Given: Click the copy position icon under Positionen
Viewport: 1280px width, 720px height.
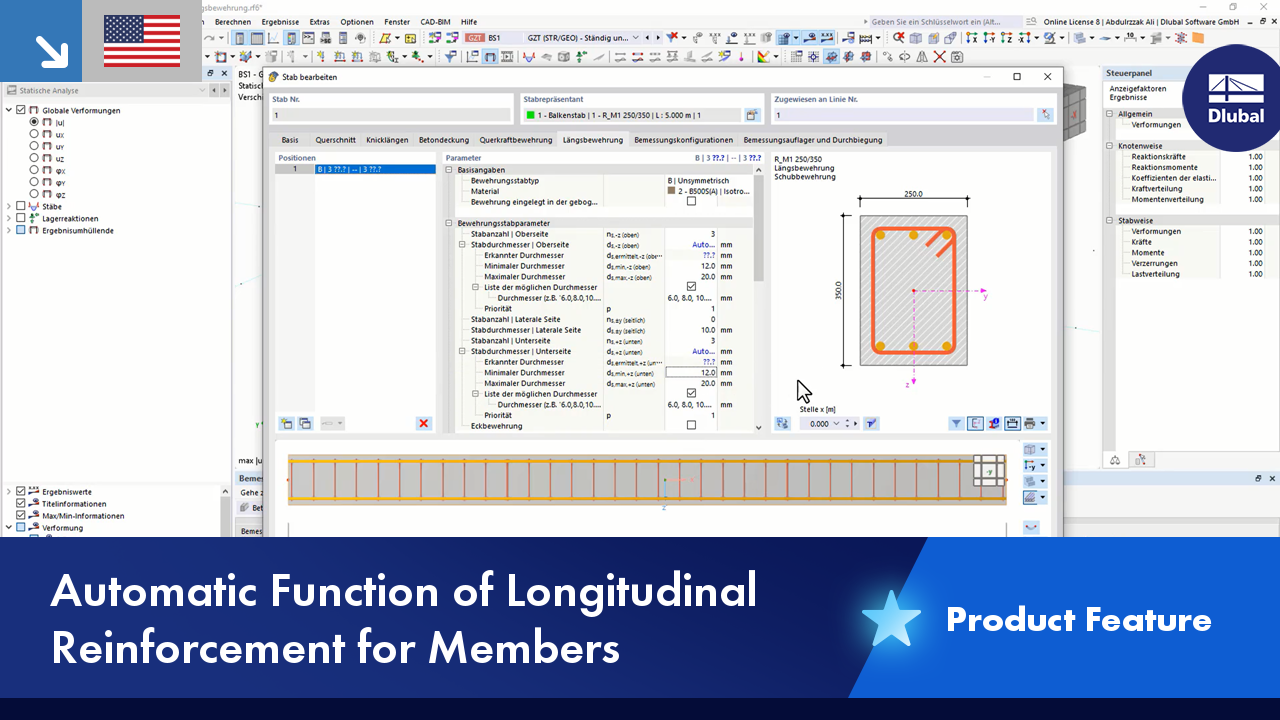Looking at the screenshot, I should [x=305, y=424].
